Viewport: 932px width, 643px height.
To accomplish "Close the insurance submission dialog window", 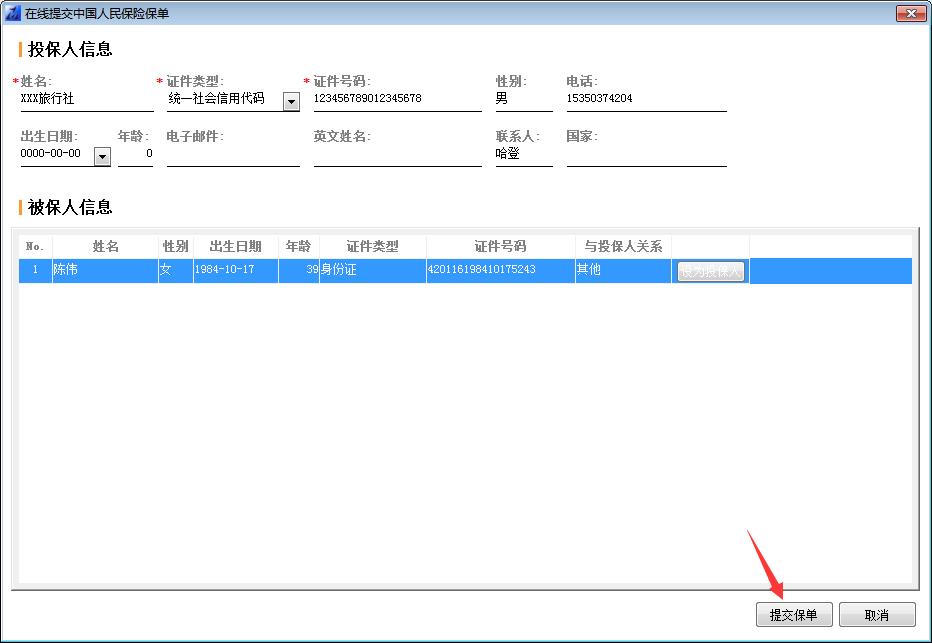I will [909, 13].
